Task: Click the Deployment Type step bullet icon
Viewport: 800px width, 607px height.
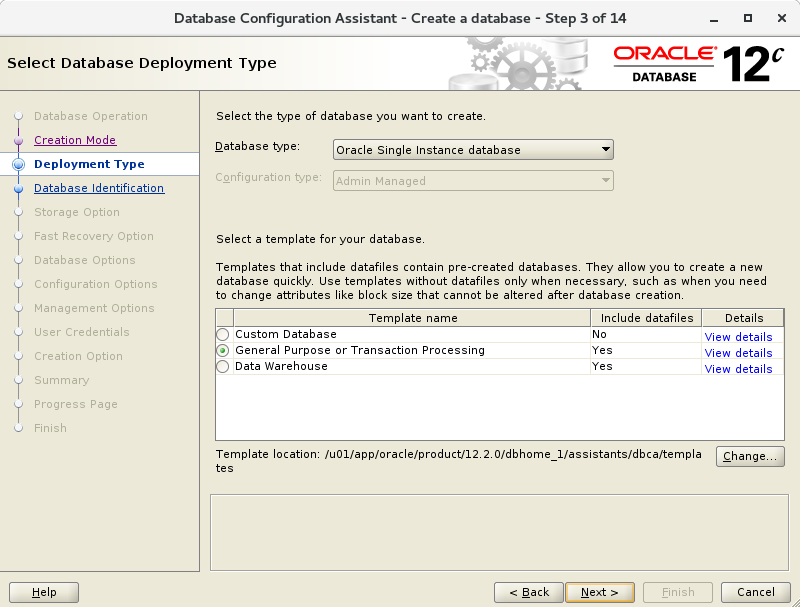Action: coord(18,164)
